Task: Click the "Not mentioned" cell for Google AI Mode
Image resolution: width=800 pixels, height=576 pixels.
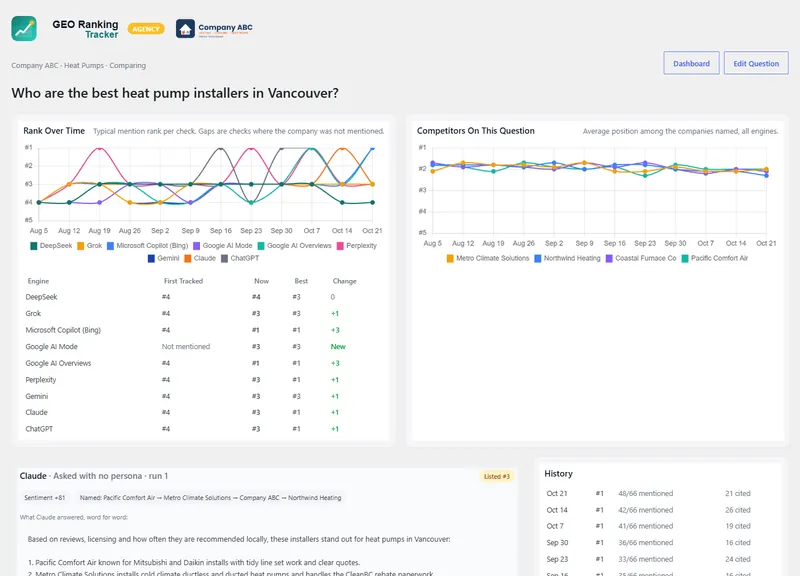Action: (186, 346)
